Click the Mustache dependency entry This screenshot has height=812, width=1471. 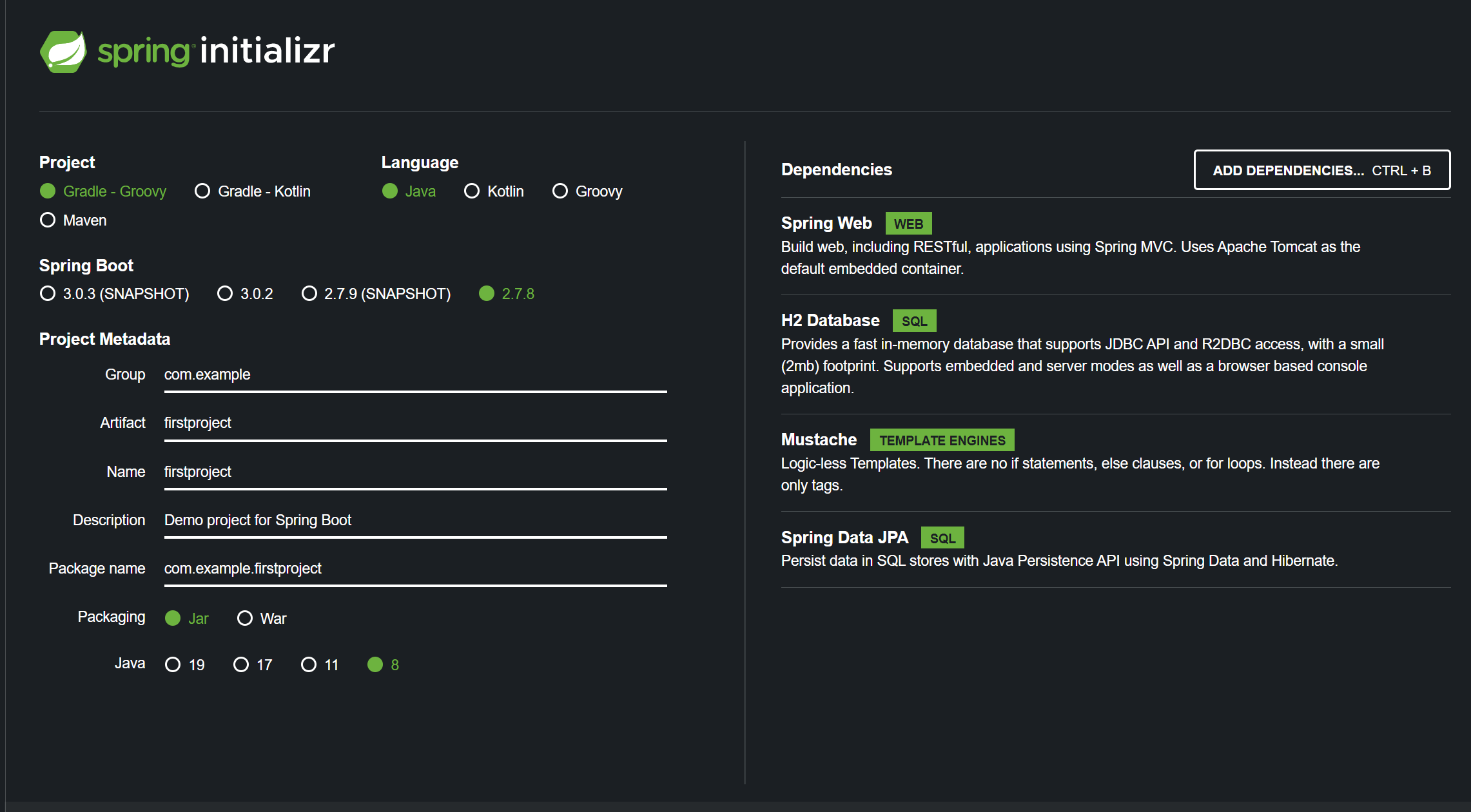[x=819, y=440]
